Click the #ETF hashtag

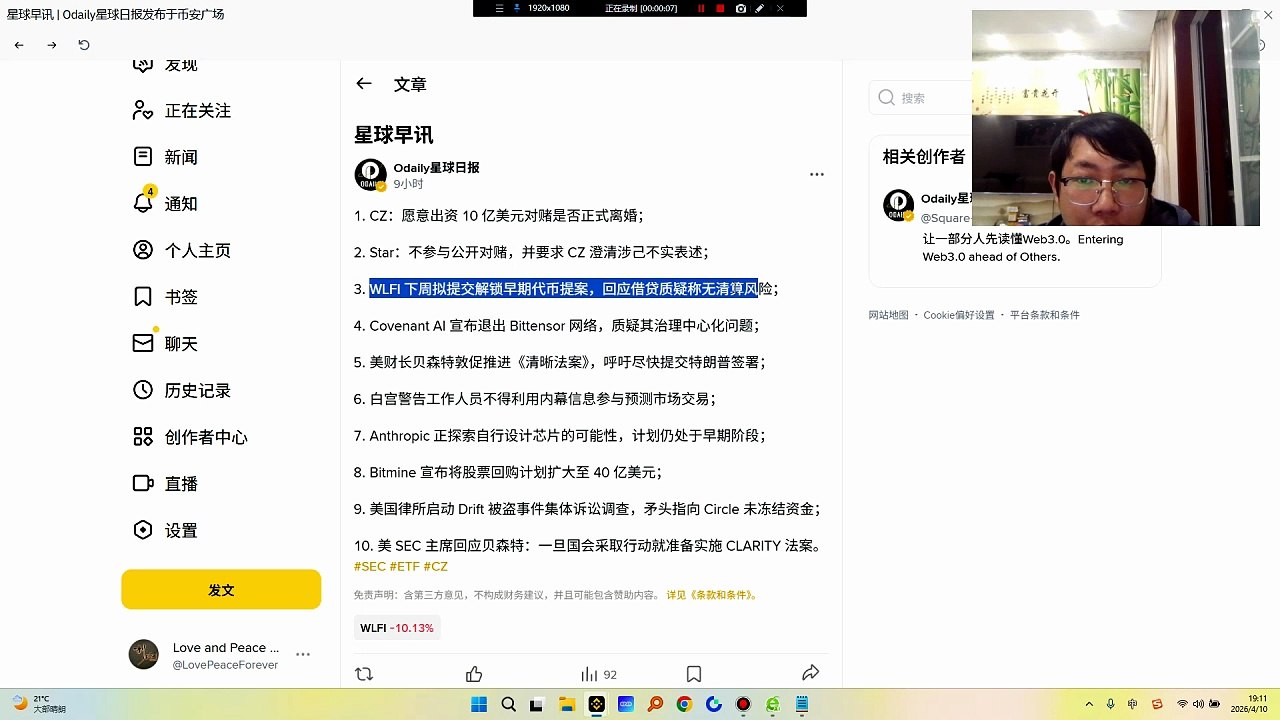tap(405, 566)
